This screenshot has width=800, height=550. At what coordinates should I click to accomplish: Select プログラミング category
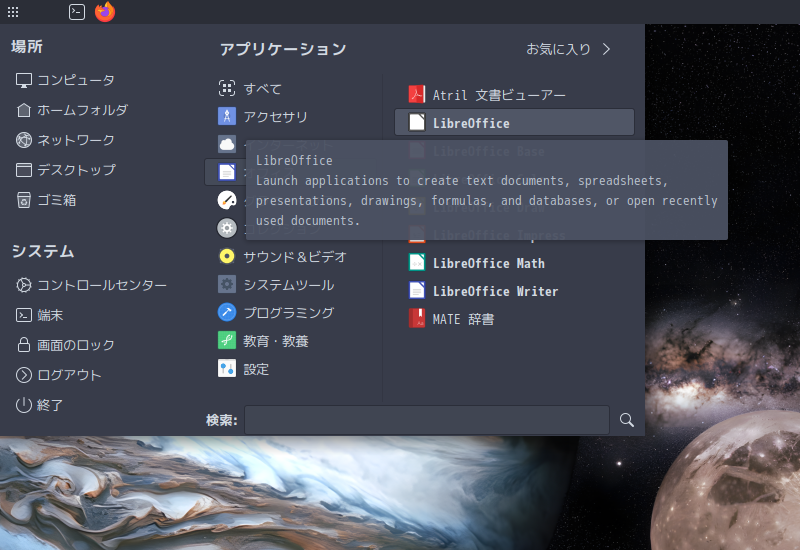tap(276, 312)
